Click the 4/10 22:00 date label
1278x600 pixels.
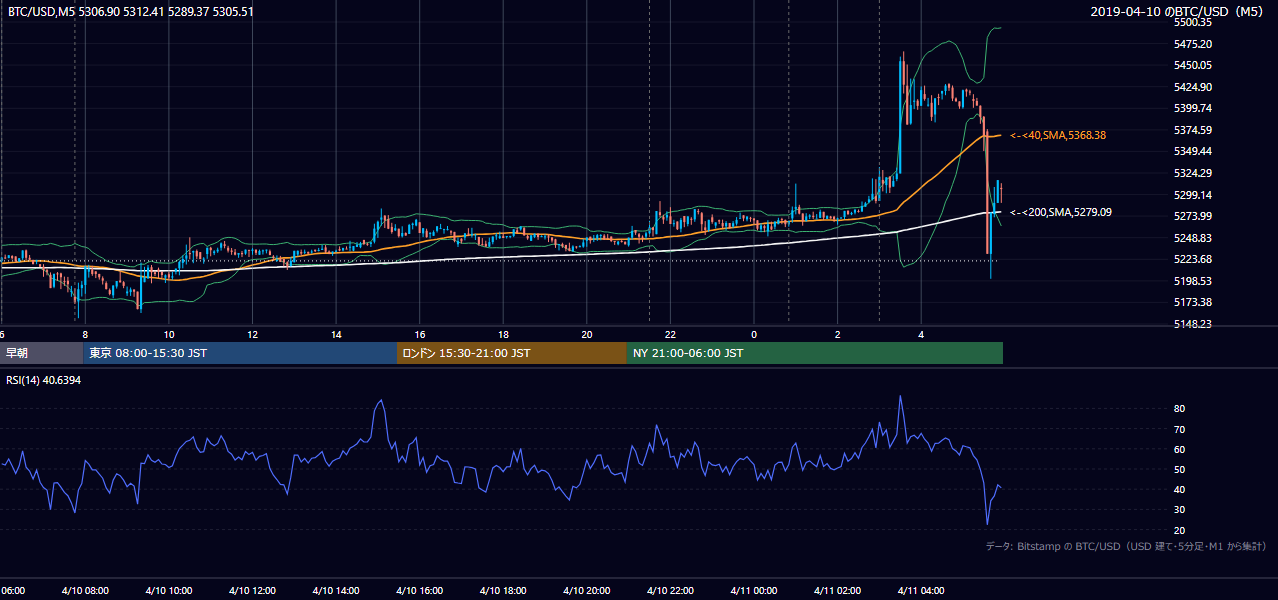point(669,590)
